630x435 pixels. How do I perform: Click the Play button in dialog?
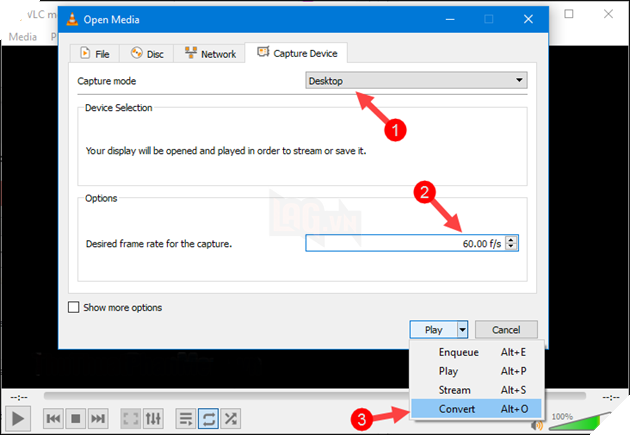(x=434, y=330)
